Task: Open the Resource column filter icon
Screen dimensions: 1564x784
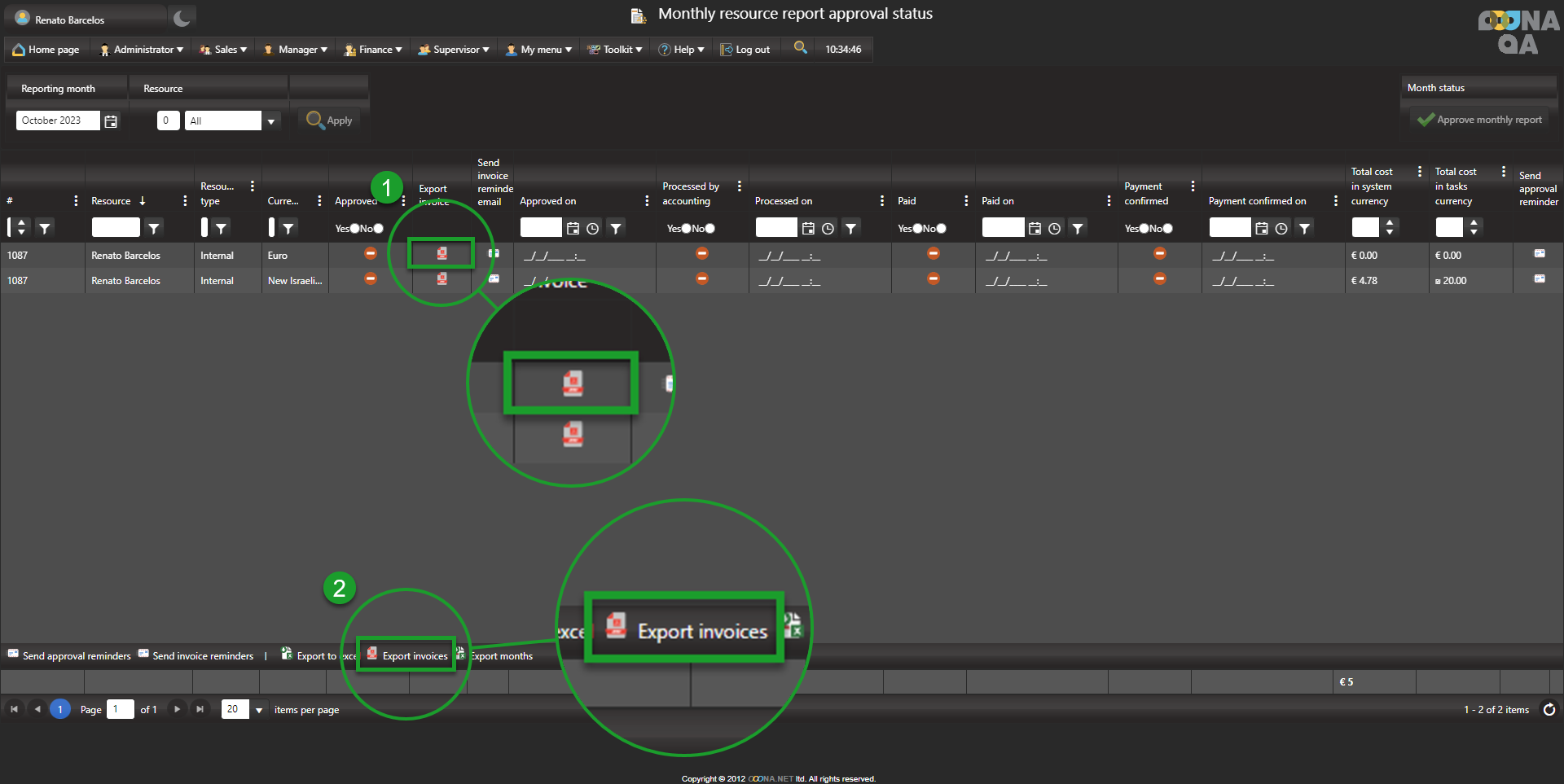Action: point(153,229)
